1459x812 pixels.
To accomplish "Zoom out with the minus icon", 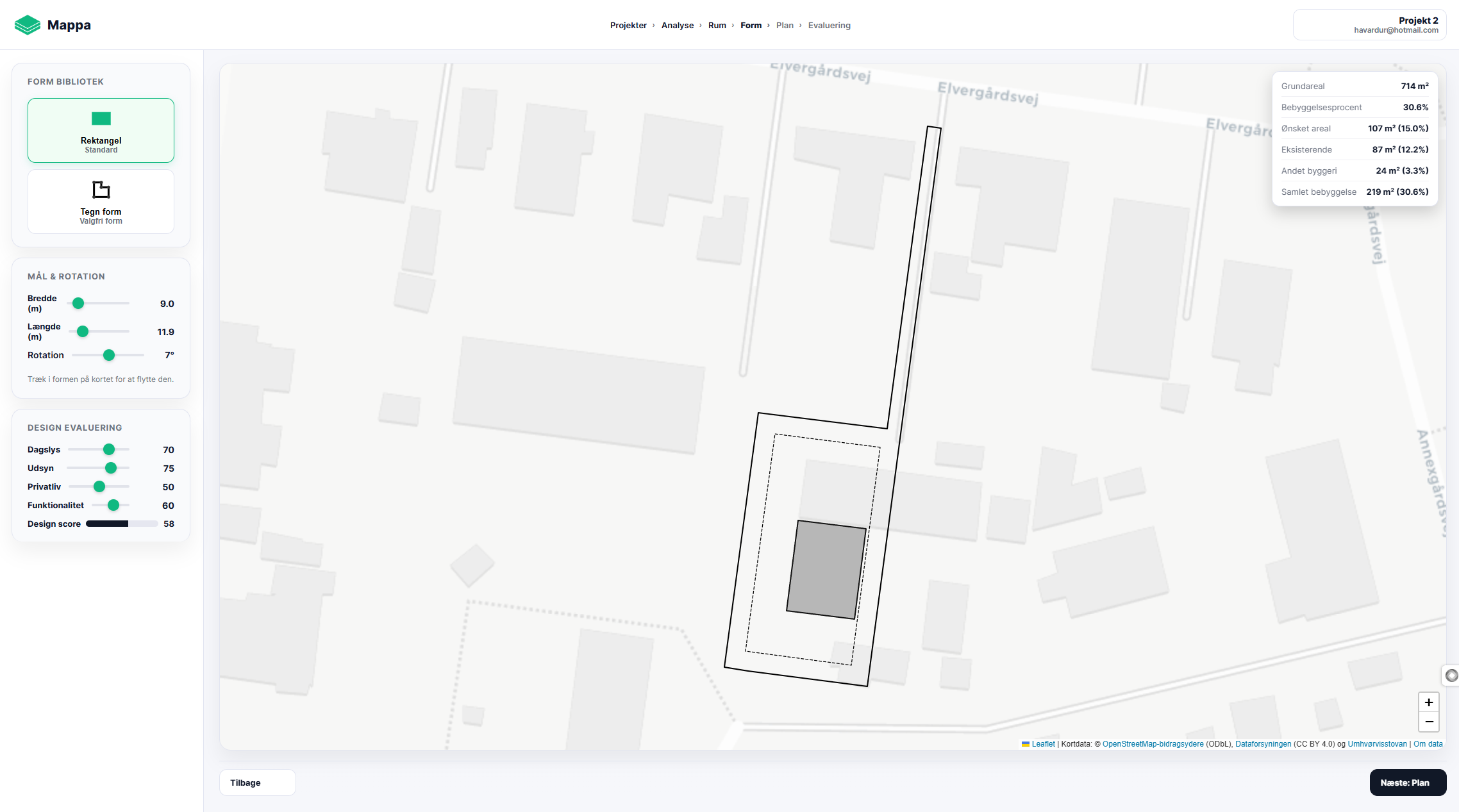I will pyautogui.click(x=1429, y=722).
